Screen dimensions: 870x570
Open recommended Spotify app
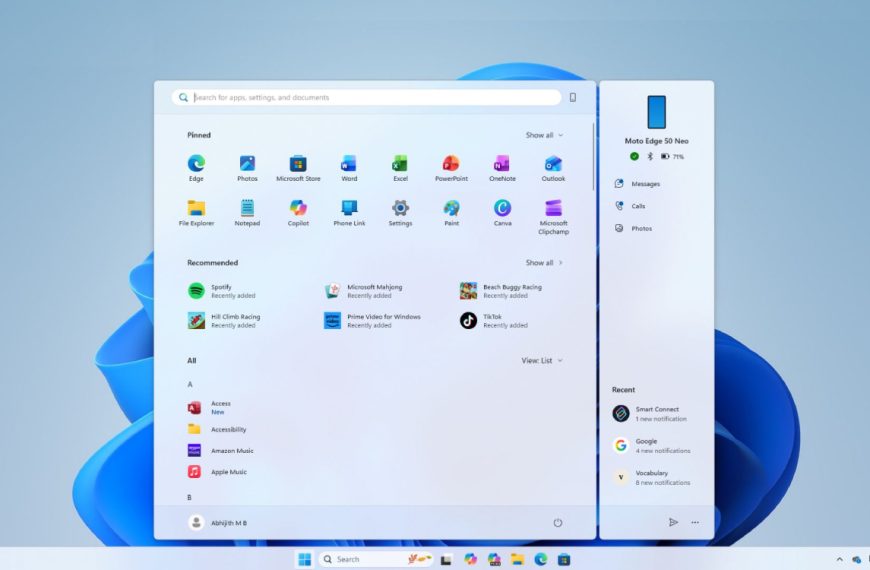click(x=222, y=291)
